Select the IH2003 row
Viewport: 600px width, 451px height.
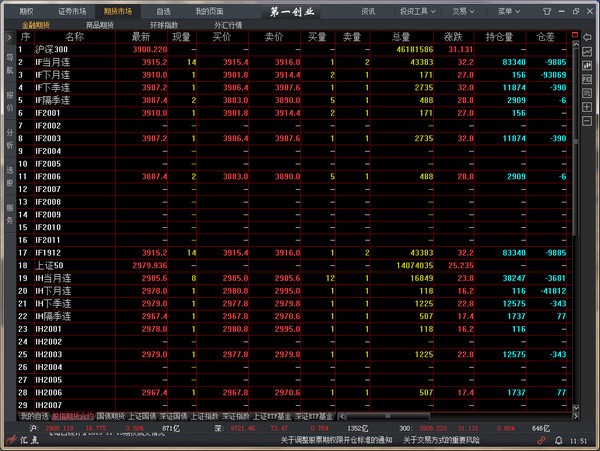[294, 355]
